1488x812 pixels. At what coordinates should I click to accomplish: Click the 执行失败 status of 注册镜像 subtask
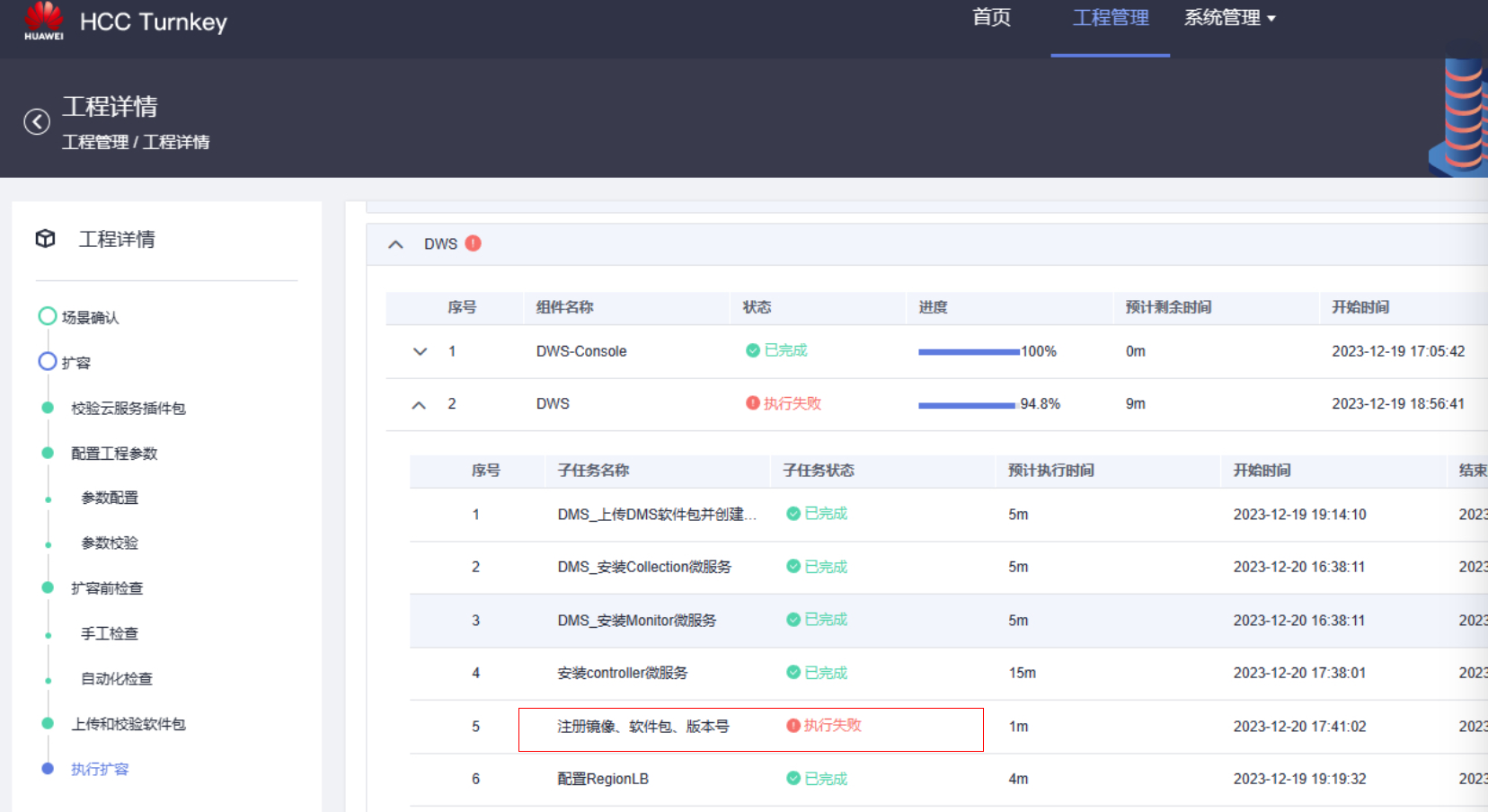point(833,725)
